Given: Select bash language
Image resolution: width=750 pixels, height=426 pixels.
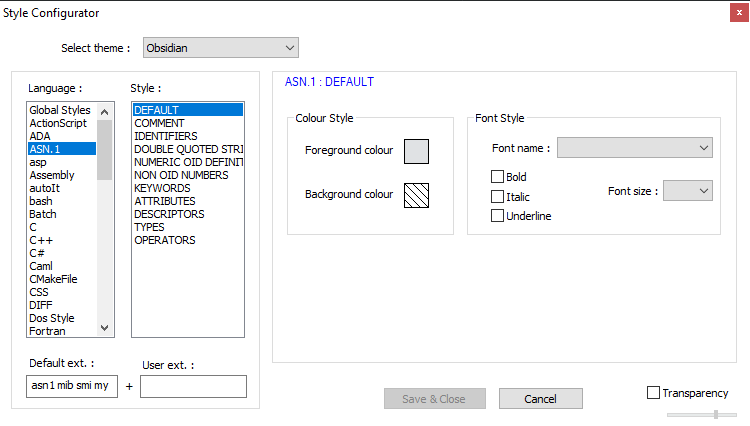Looking at the screenshot, I should click(x=62, y=201).
